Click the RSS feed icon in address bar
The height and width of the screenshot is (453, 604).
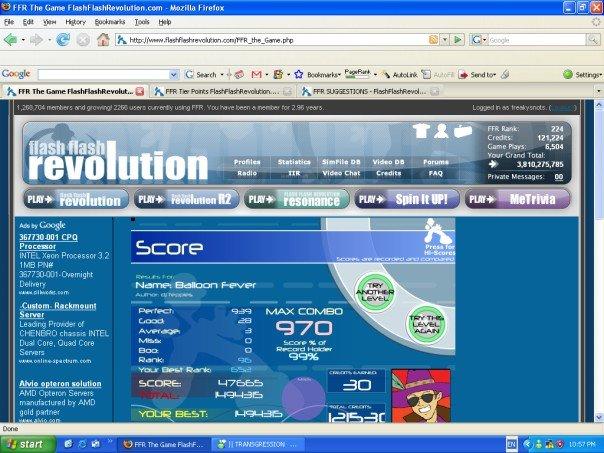click(x=433, y=40)
